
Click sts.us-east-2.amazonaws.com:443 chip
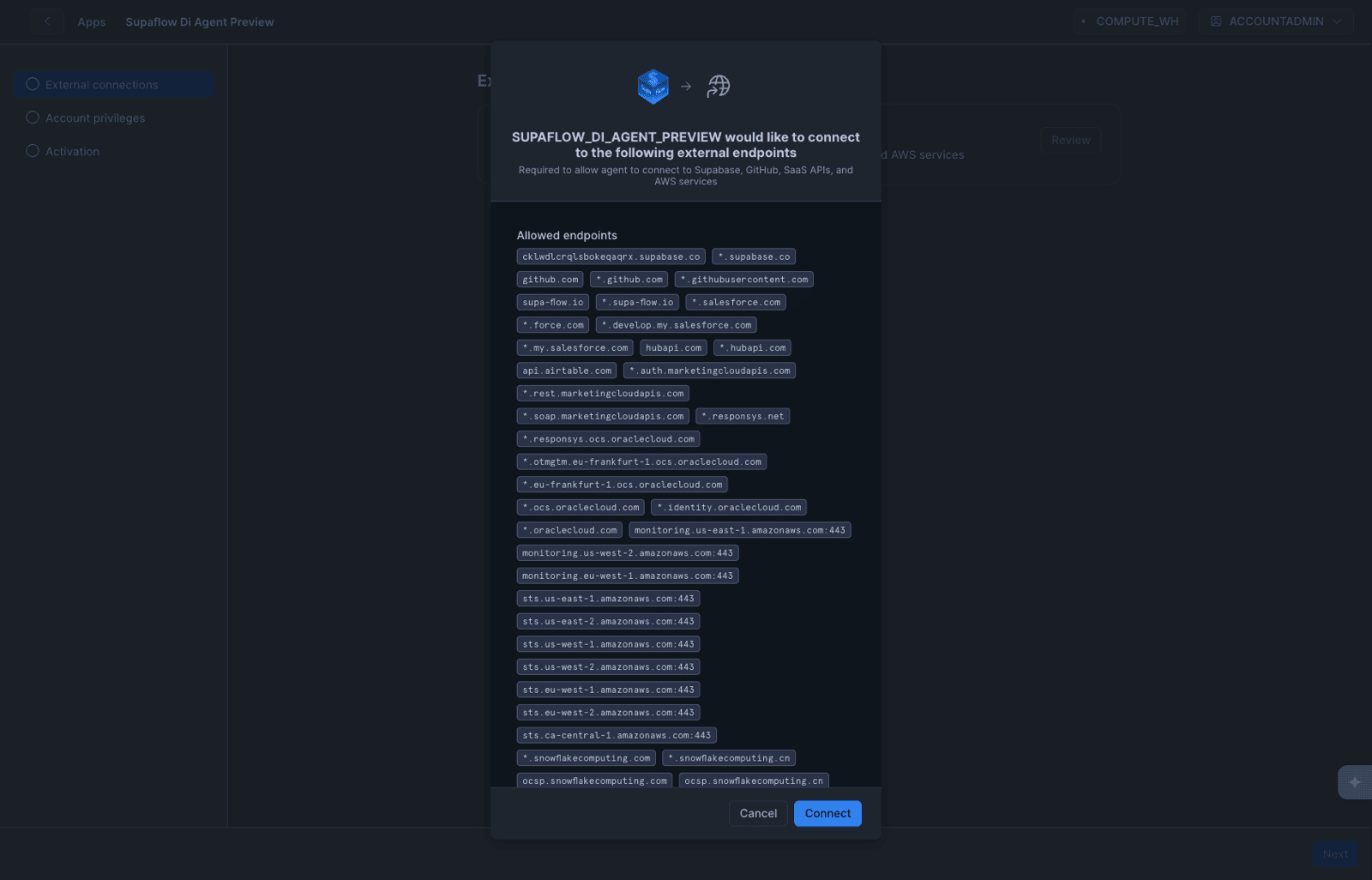tap(609, 621)
